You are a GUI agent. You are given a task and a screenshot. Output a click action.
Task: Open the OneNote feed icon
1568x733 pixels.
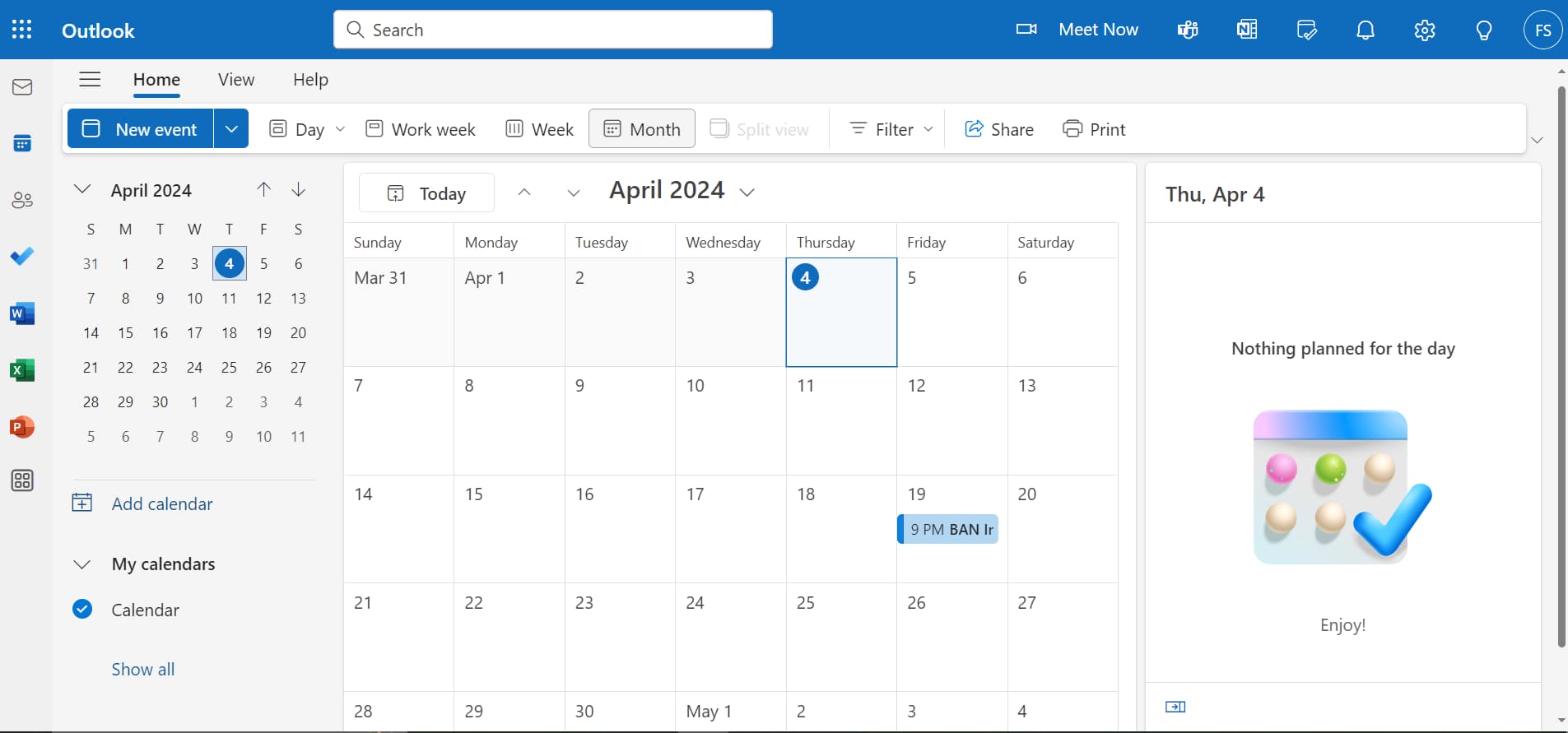click(x=1247, y=30)
